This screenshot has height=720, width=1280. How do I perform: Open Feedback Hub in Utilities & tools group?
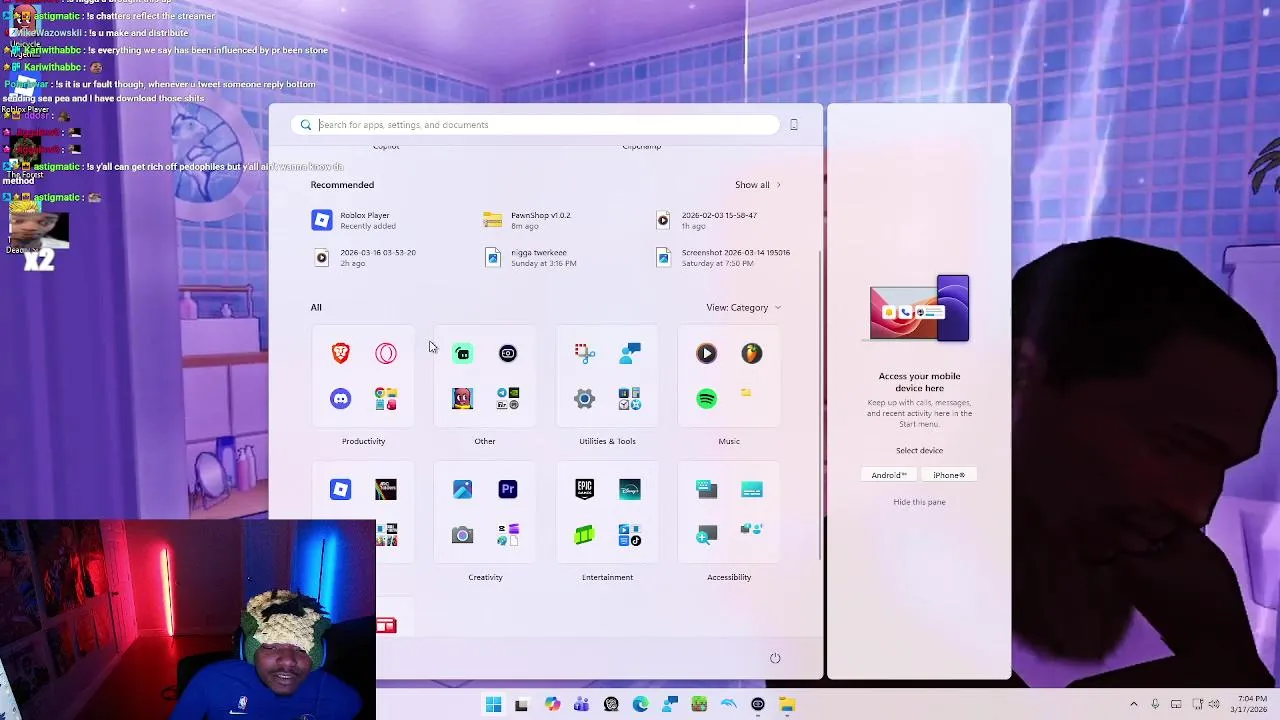pyautogui.click(x=630, y=353)
